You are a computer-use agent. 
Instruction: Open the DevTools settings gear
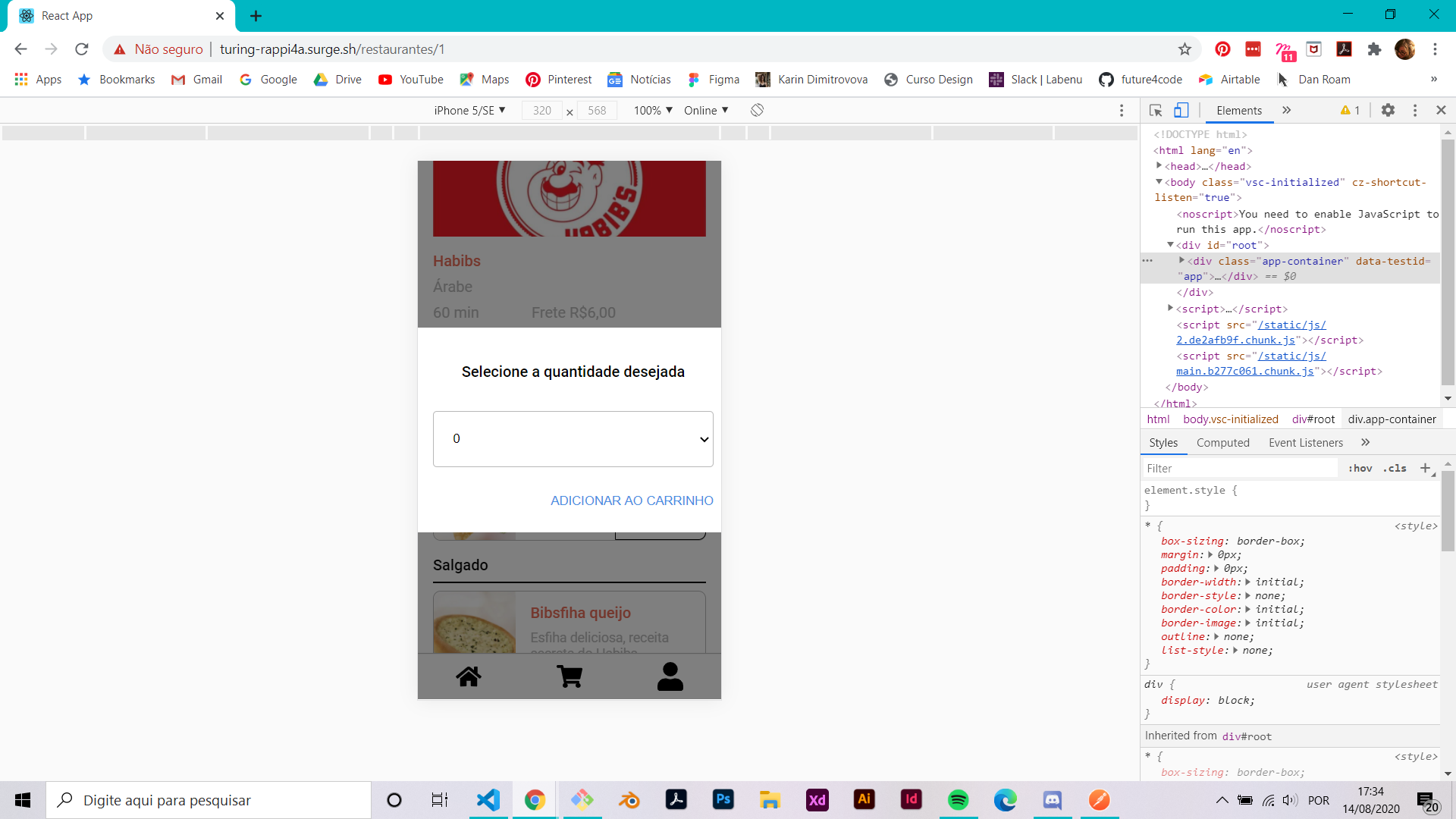click(x=1388, y=110)
